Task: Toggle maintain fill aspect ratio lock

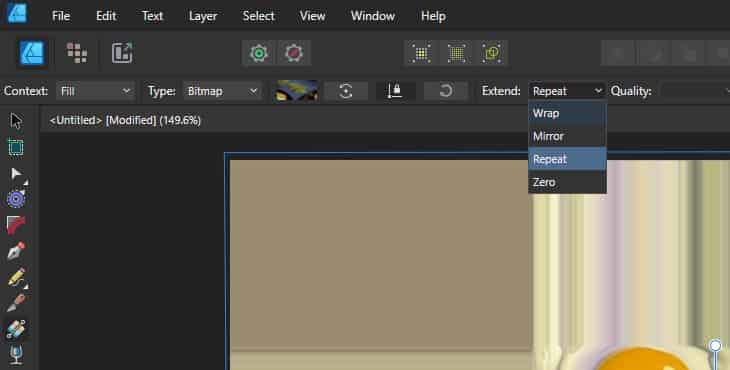Action: point(395,91)
